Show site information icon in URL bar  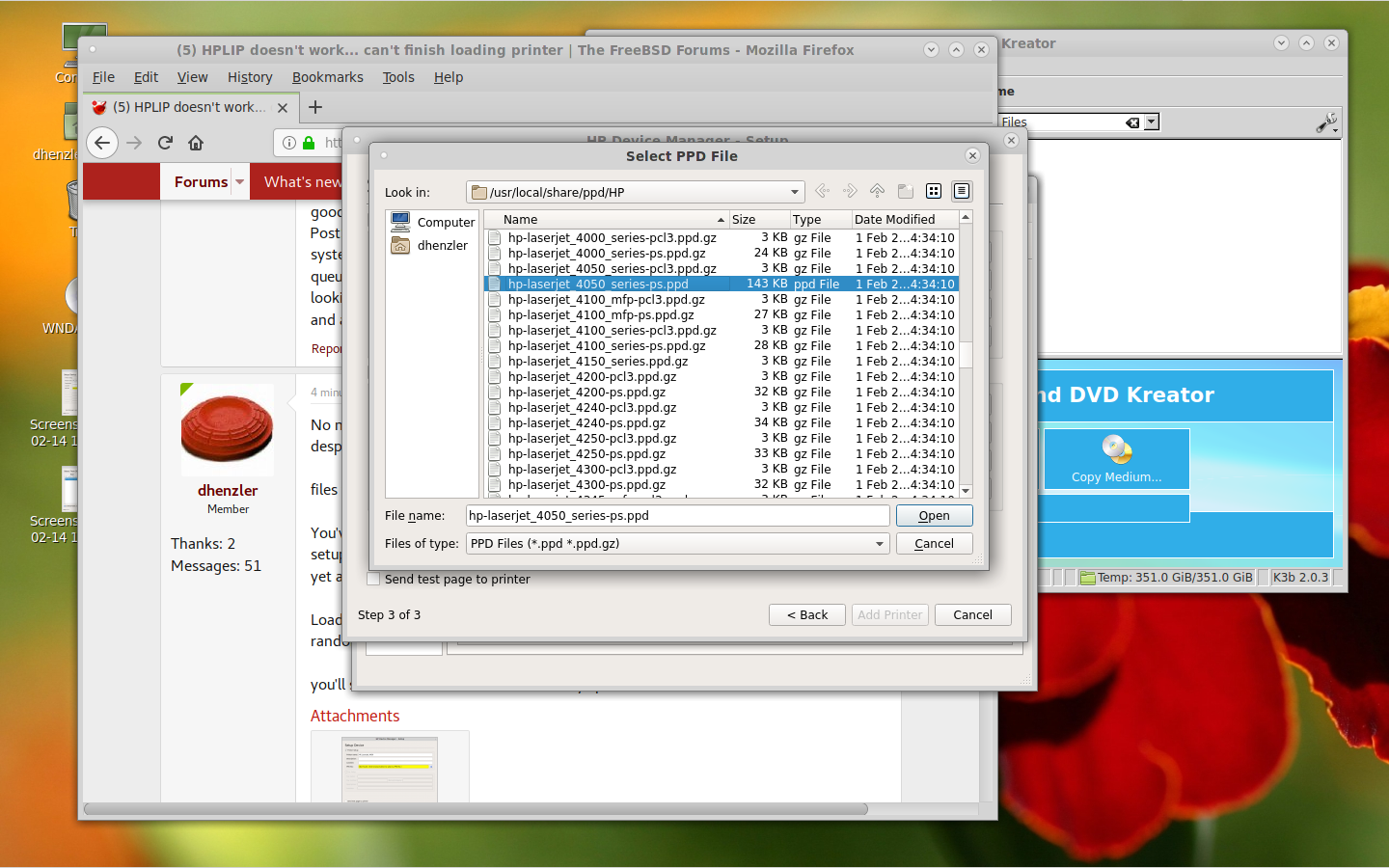pyautogui.click(x=289, y=143)
